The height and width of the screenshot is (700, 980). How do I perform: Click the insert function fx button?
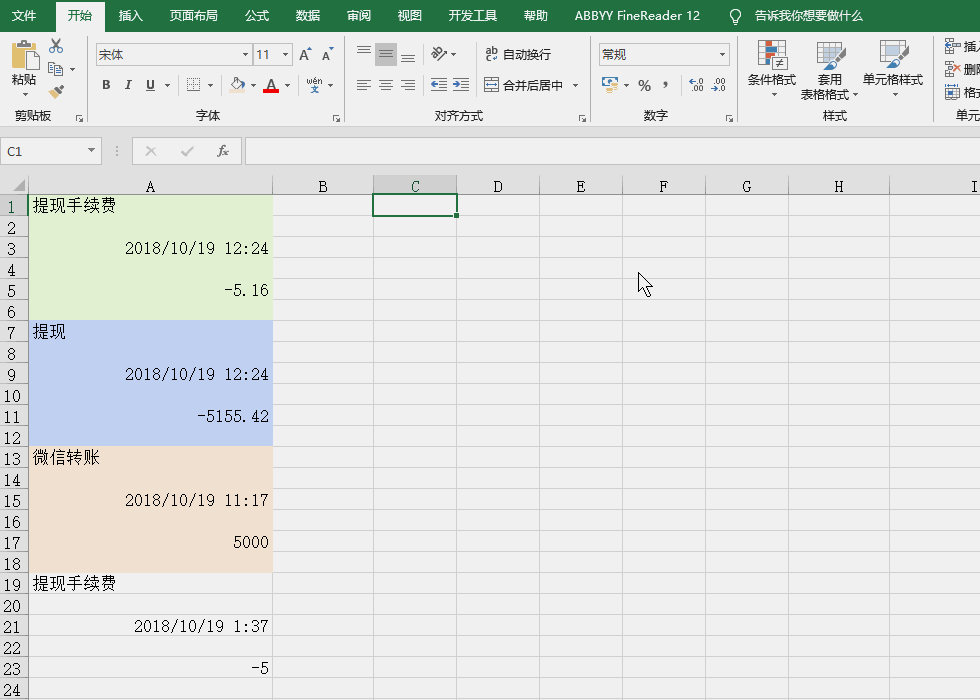(x=223, y=151)
